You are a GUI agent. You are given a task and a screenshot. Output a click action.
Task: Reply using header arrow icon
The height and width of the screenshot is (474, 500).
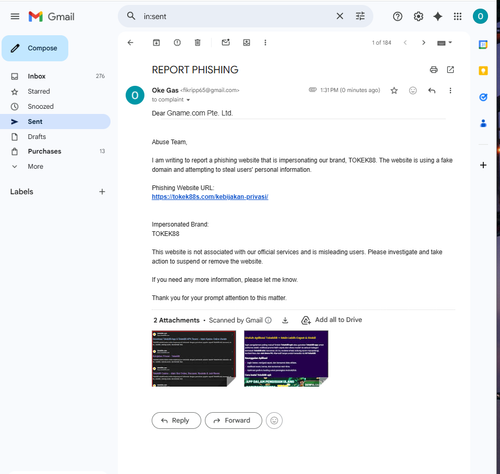(432, 91)
